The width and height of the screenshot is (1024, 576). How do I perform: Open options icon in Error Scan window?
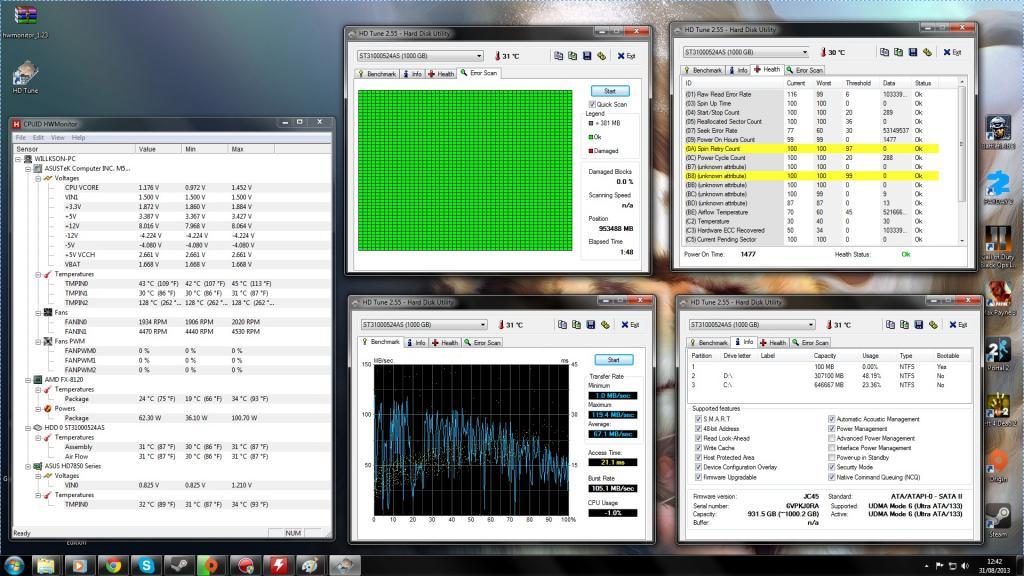tap(601, 56)
